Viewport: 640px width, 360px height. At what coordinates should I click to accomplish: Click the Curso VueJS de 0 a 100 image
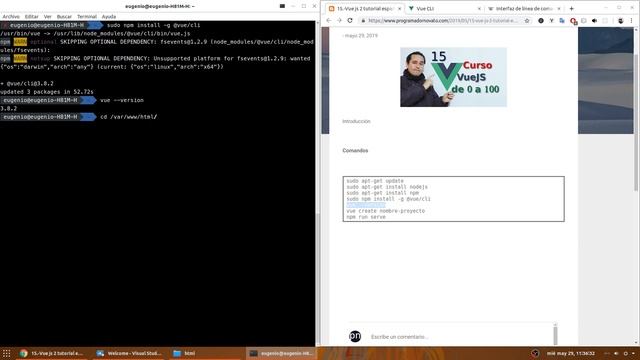(x=453, y=77)
